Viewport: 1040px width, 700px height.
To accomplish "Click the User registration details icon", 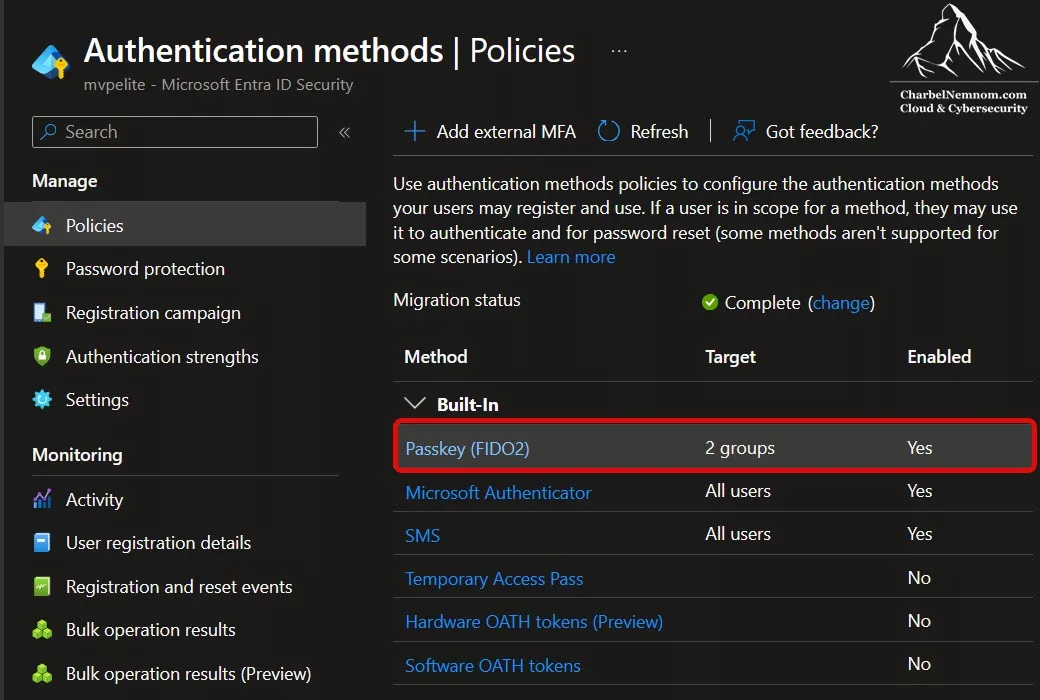I will [x=42, y=543].
